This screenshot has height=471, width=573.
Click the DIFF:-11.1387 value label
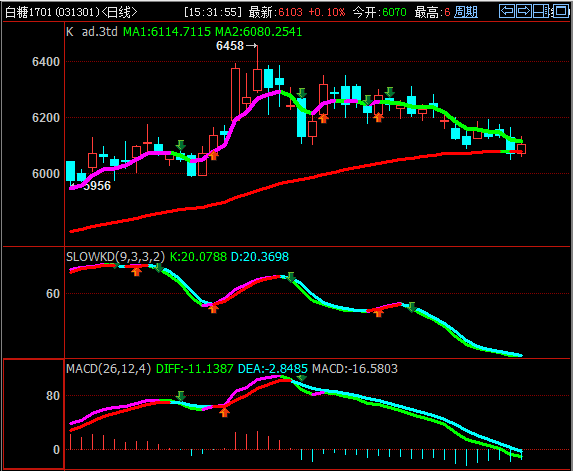(194, 368)
